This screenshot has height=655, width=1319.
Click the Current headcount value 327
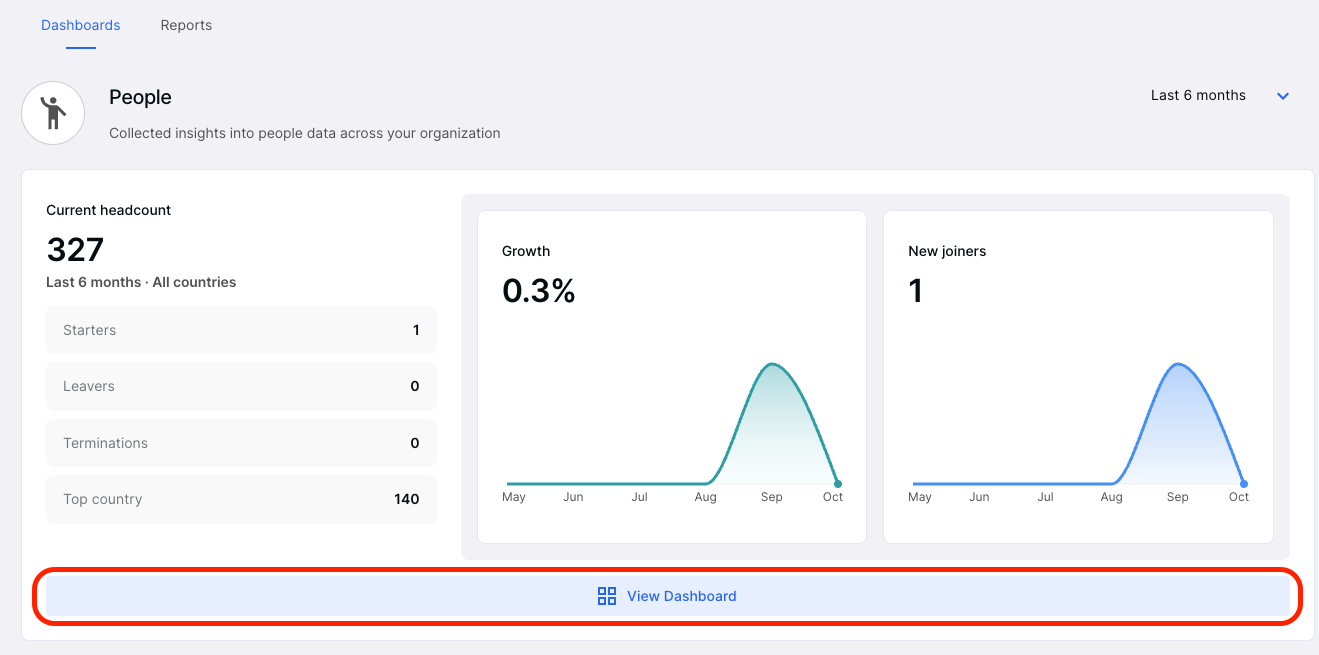click(x=75, y=249)
